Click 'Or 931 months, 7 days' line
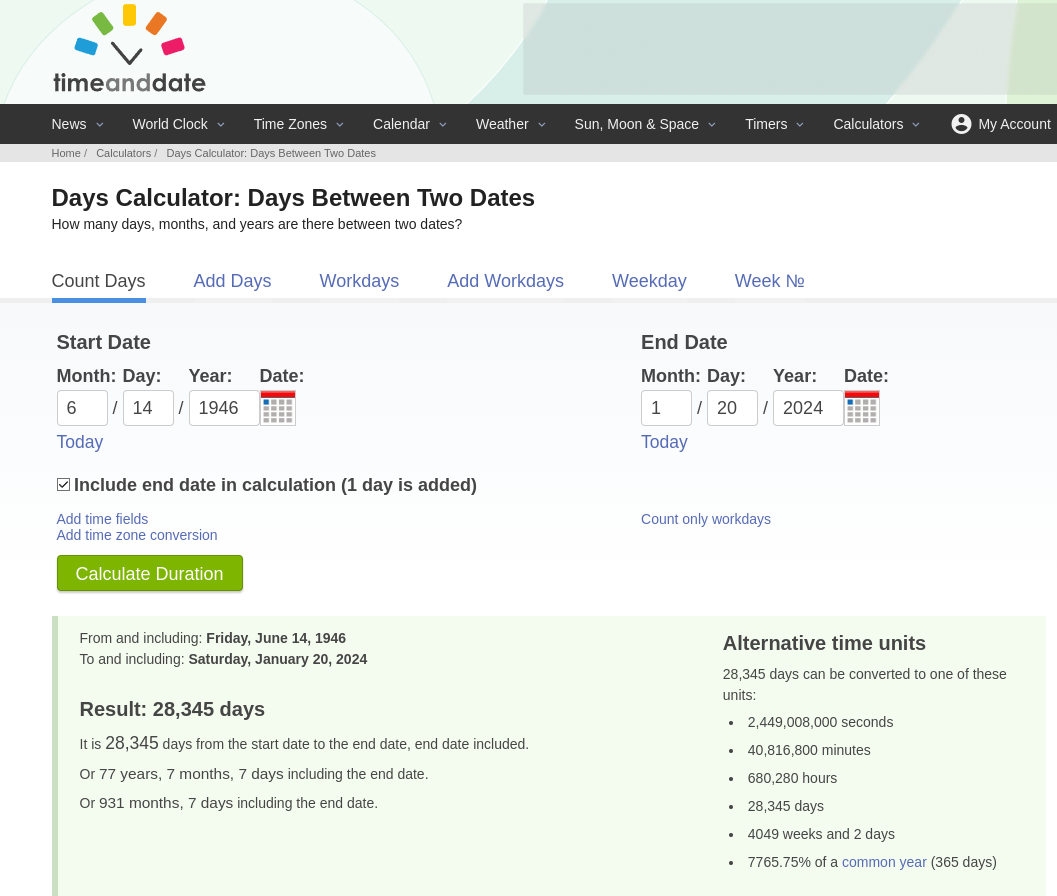The image size is (1057, 896). point(229,803)
